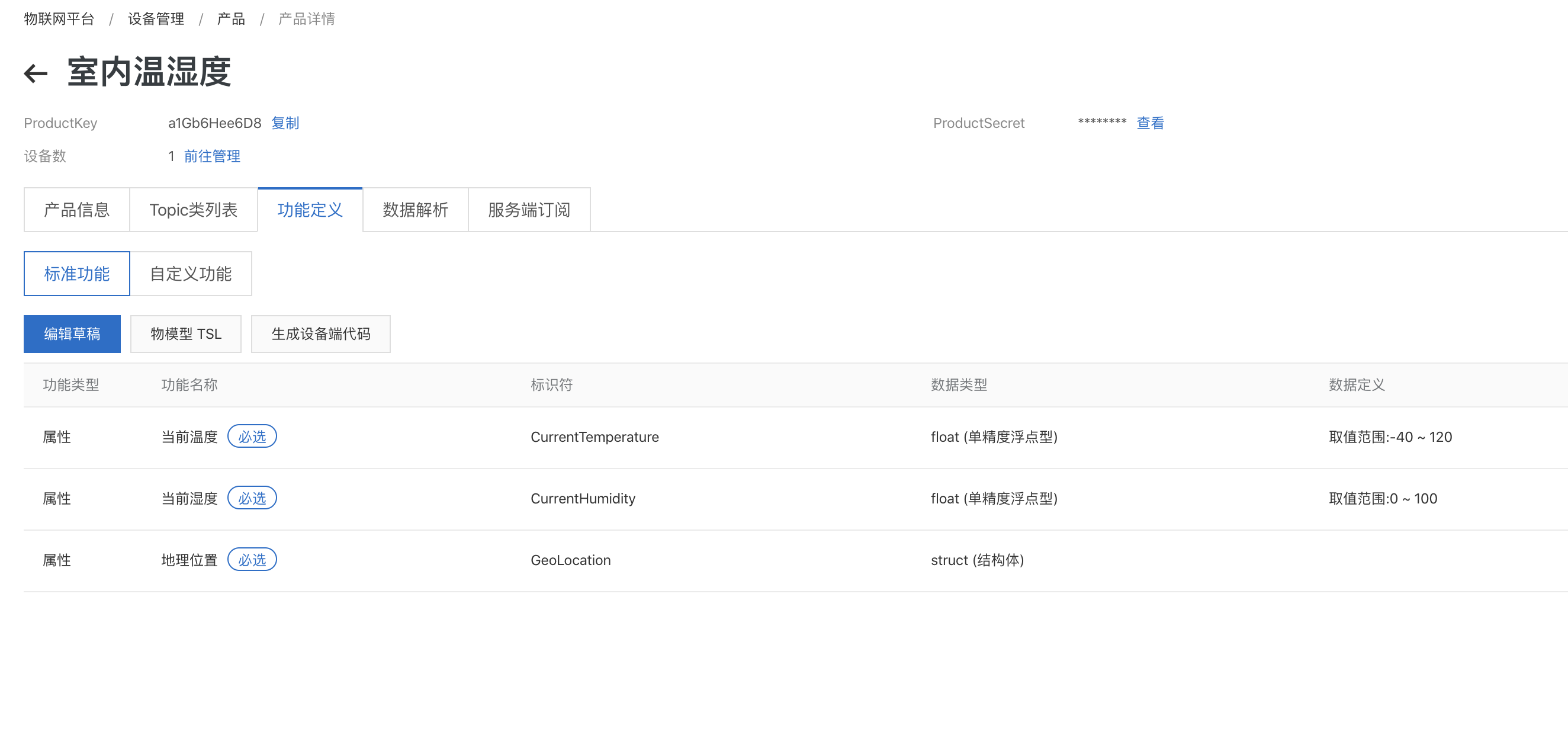The image size is (1568, 738).
Task: Switch to 自定义功能 sub-tab
Action: coord(191,274)
